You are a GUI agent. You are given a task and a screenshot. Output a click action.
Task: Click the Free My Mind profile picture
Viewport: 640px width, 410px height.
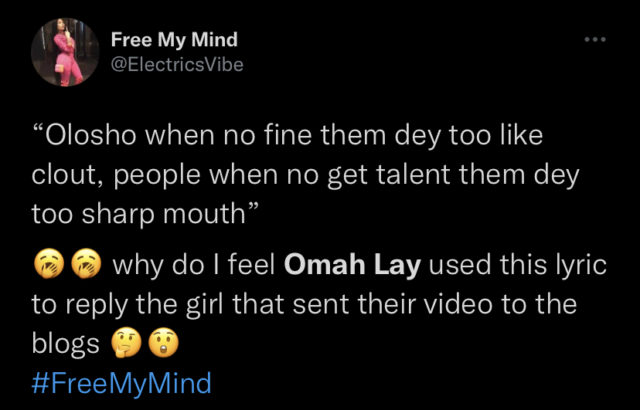[64, 53]
